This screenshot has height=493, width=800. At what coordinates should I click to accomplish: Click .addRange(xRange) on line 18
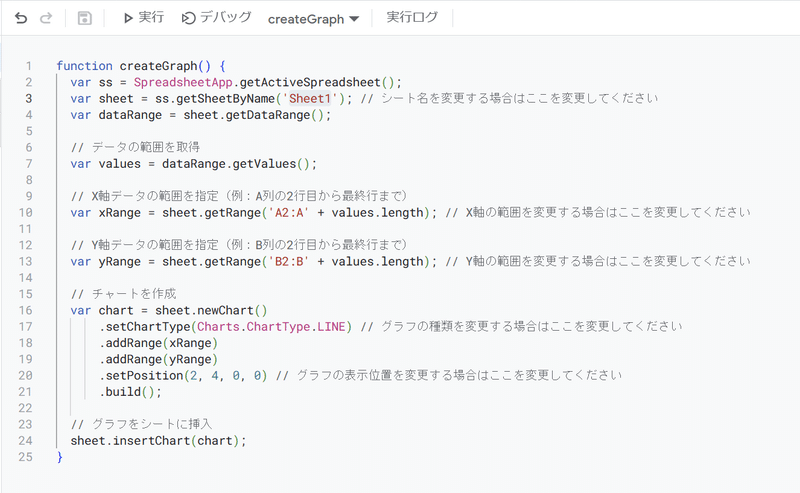click(159, 343)
